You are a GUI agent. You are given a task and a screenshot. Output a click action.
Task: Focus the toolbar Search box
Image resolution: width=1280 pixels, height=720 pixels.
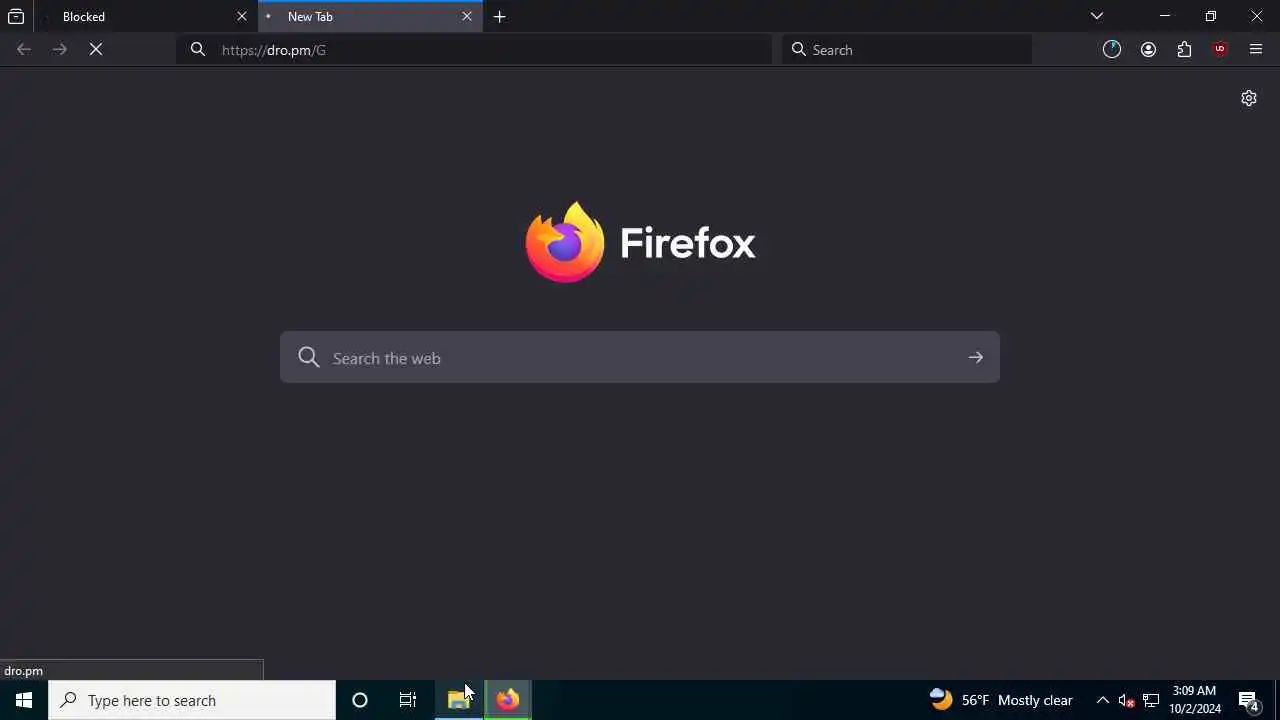[x=907, y=49]
